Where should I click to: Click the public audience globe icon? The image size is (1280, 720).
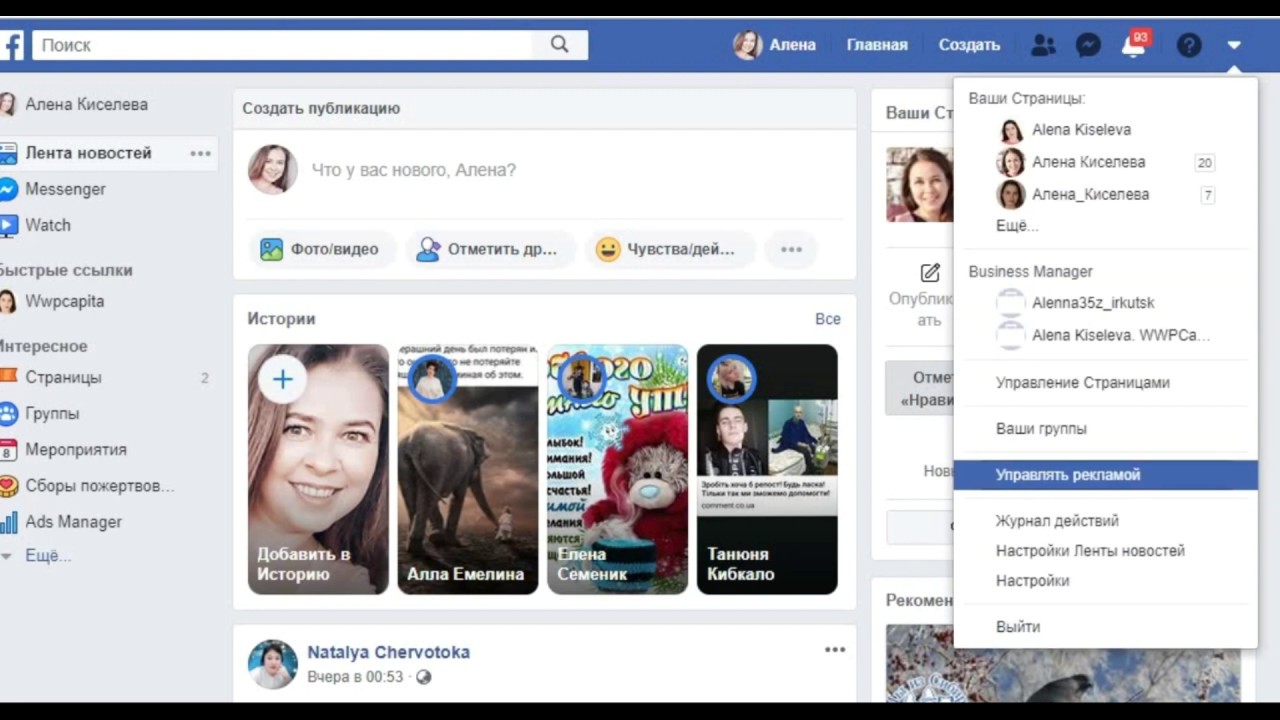[423, 677]
